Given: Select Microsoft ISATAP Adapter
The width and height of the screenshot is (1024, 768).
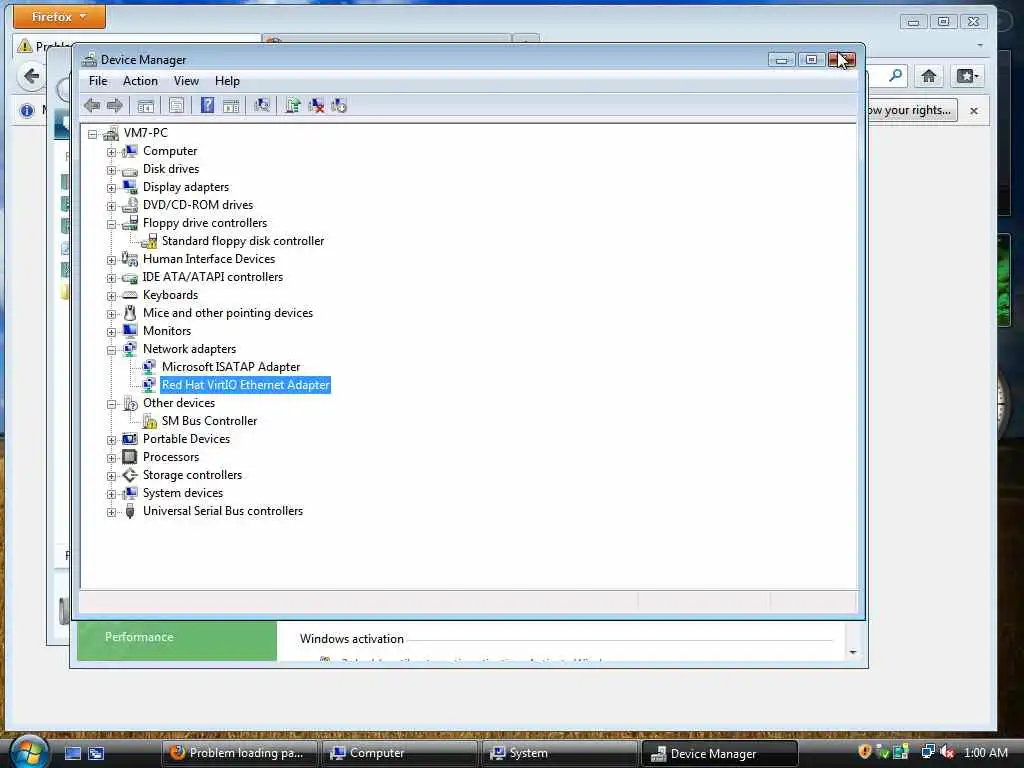Looking at the screenshot, I should [231, 367].
